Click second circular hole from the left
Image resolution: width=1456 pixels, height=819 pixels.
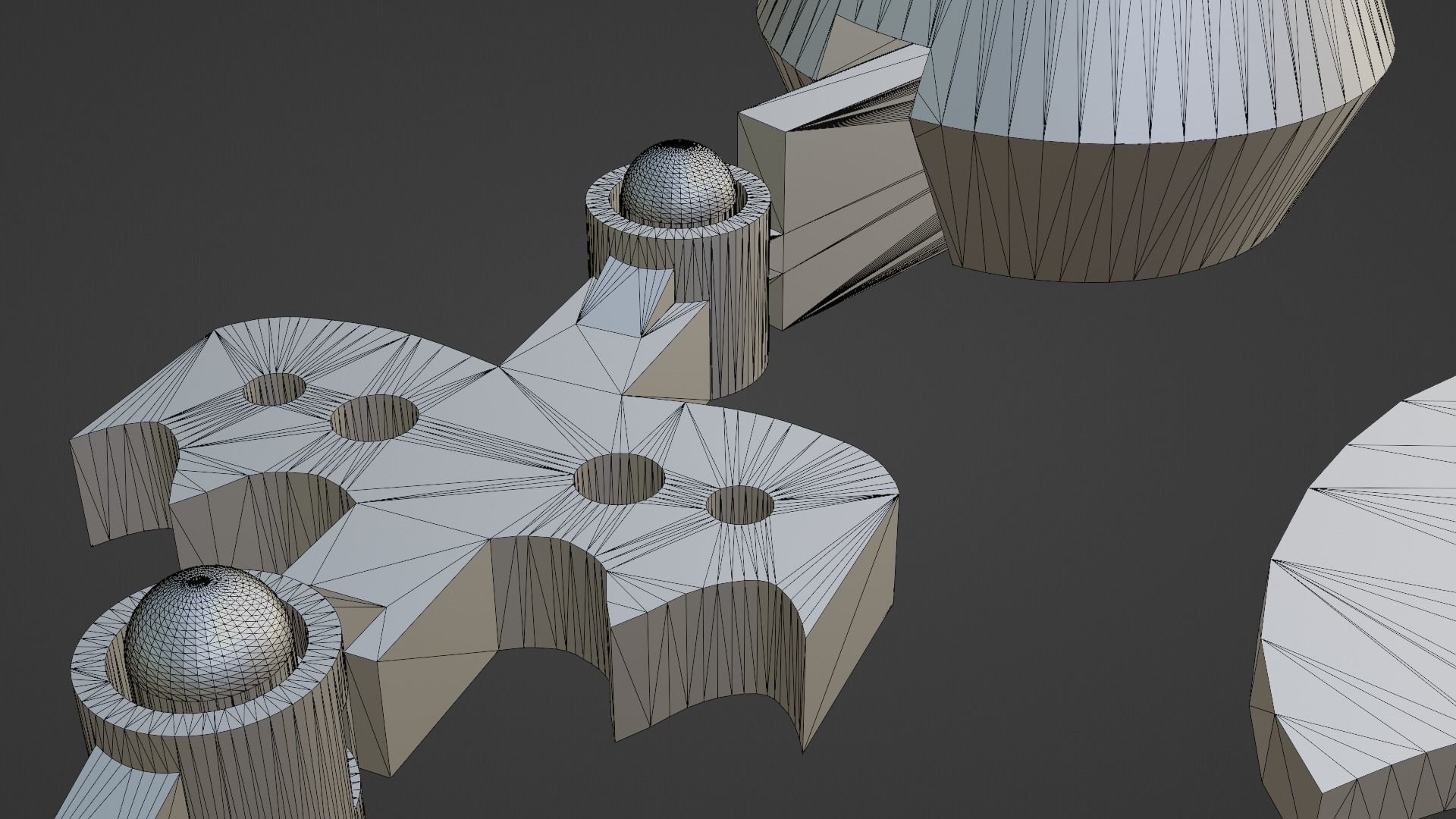pyautogui.click(x=375, y=417)
